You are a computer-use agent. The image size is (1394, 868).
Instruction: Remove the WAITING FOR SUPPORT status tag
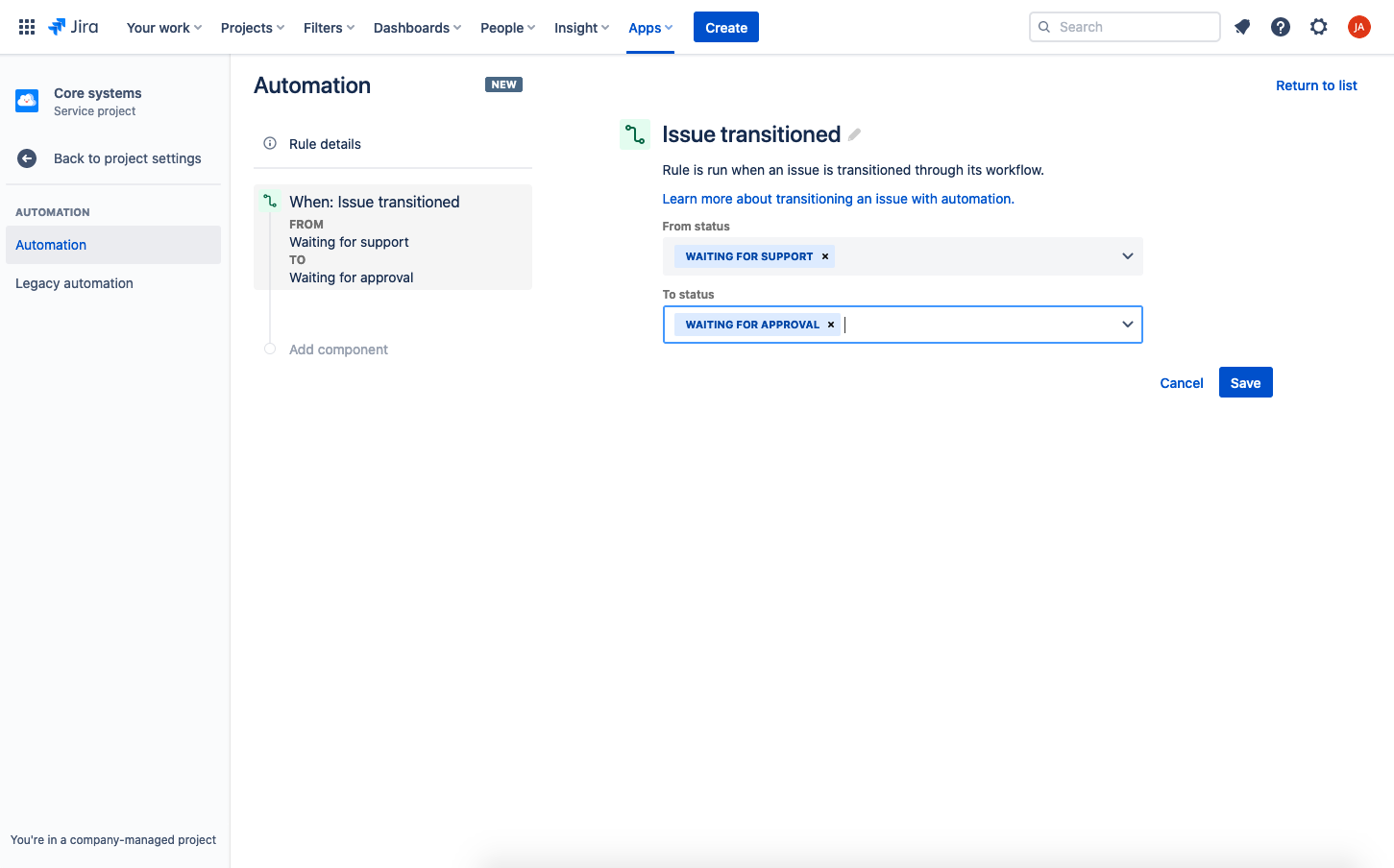pos(825,256)
